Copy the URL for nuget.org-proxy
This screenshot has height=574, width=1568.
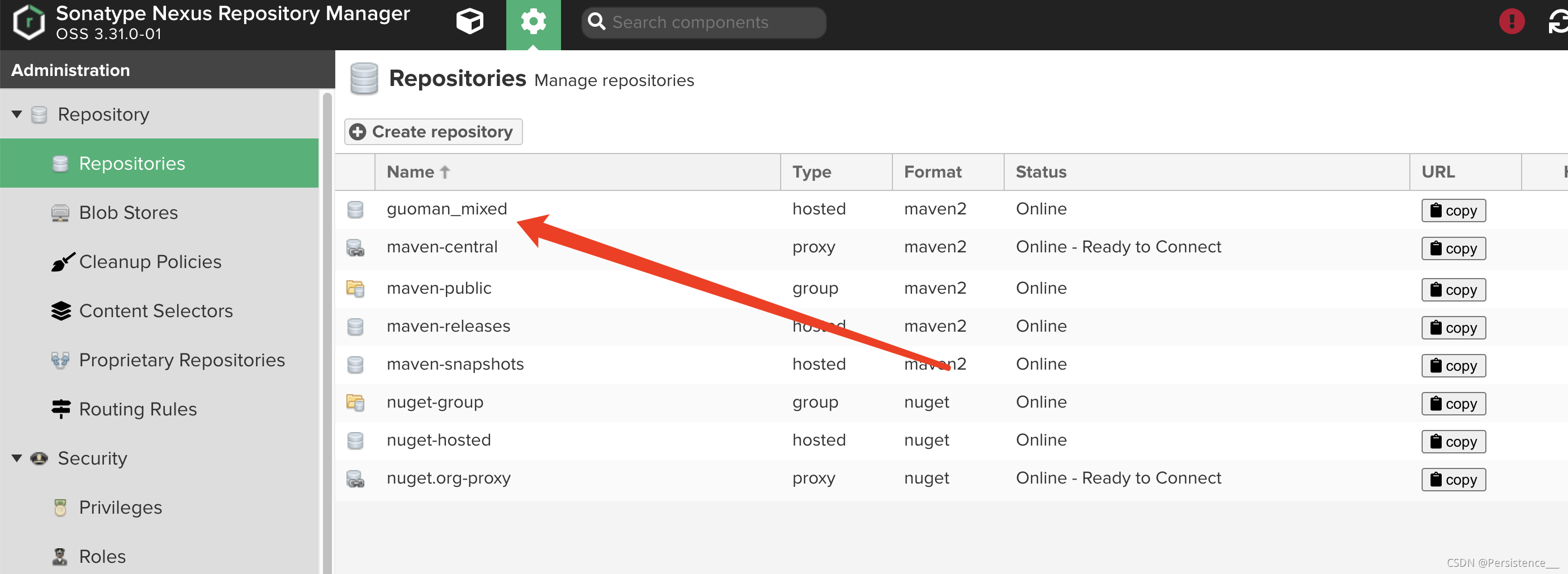point(1453,480)
